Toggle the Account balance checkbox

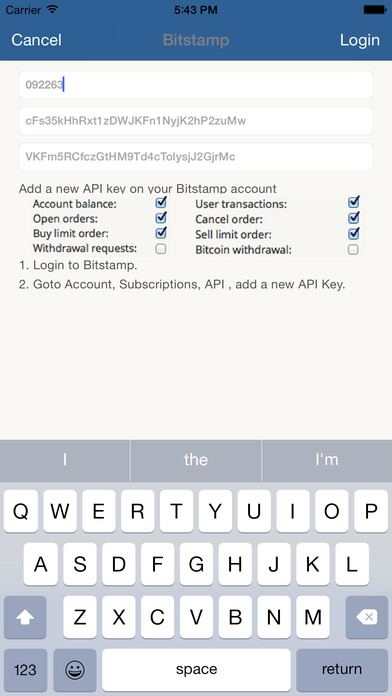coord(161,203)
